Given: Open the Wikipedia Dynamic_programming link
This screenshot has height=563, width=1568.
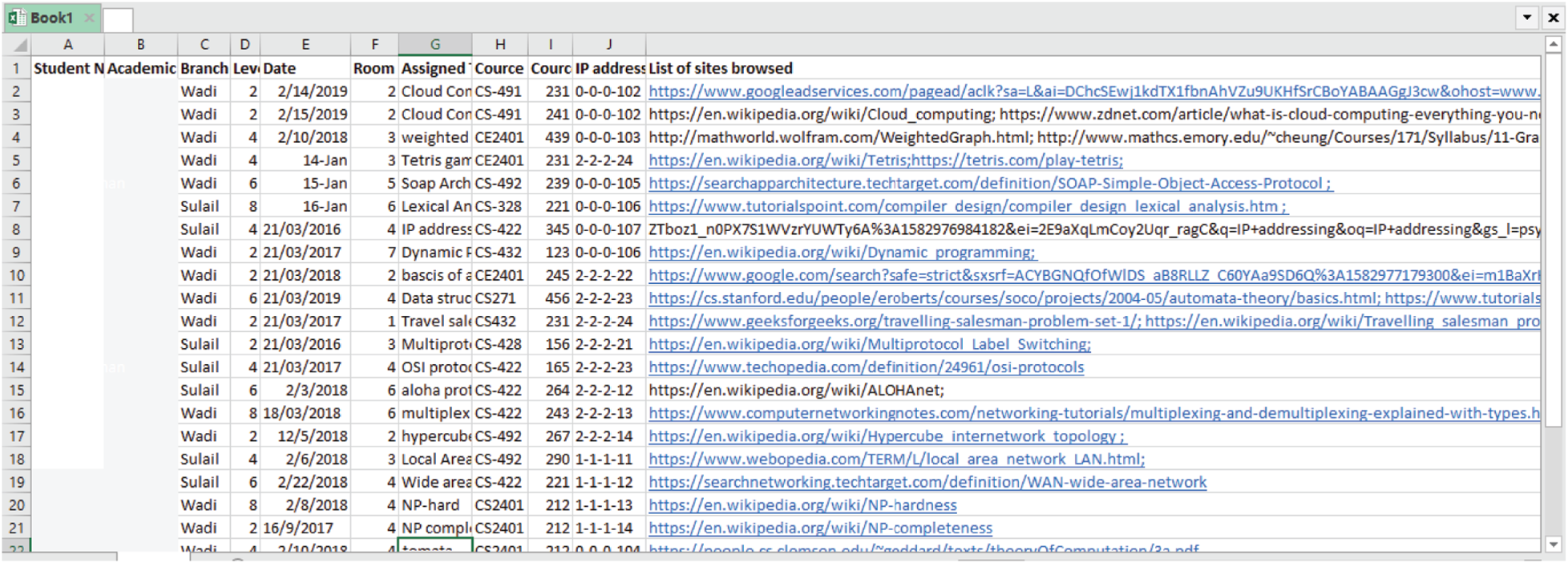Looking at the screenshot, I should click(x=842, y=253).
